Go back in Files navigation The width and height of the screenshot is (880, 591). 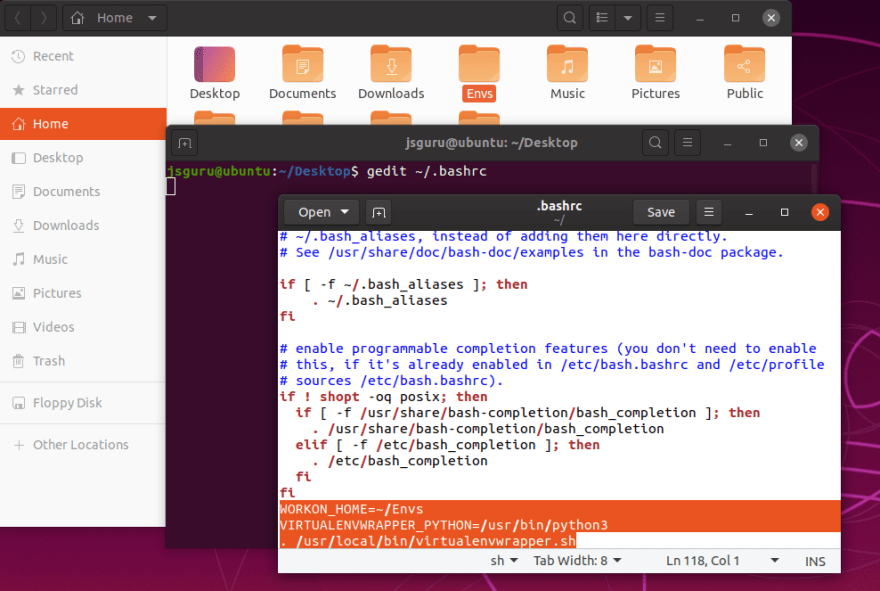point(17,18)
